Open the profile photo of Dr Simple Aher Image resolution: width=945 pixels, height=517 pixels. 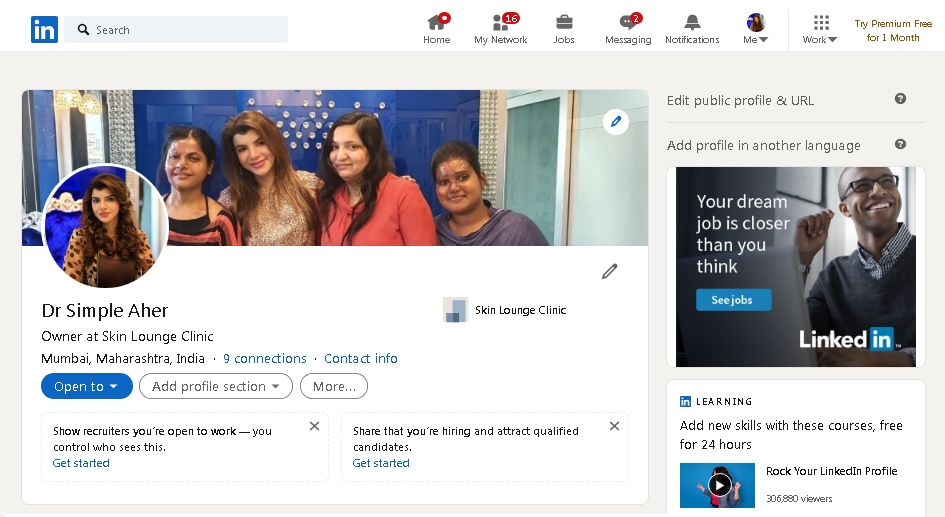(105, 227)
